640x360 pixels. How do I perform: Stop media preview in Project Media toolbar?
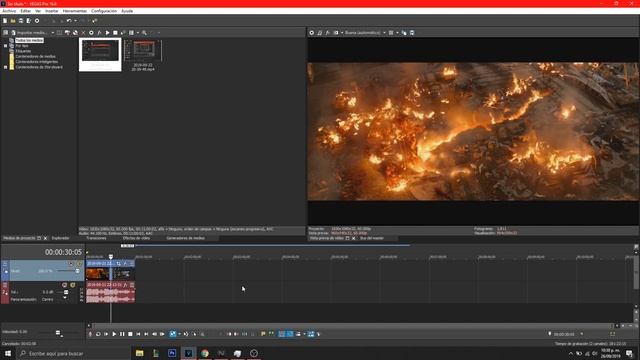click(x=115, y=33)
